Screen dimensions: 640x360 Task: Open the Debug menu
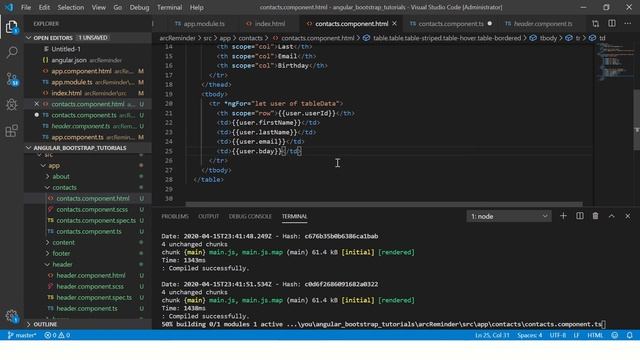pyautogui.click(x=139, y=7)
